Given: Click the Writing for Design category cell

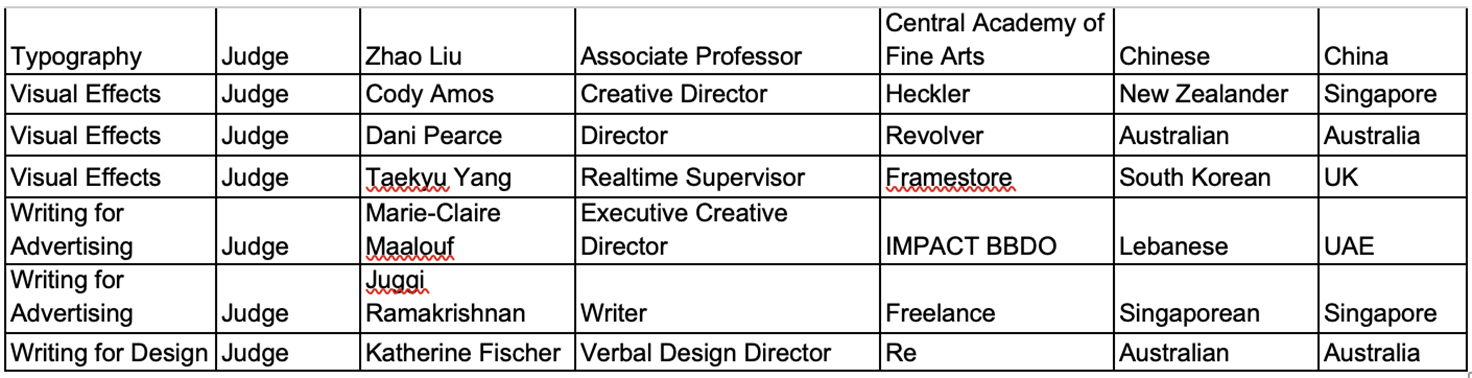Looking at the screenshot, I should coord(110,352).
